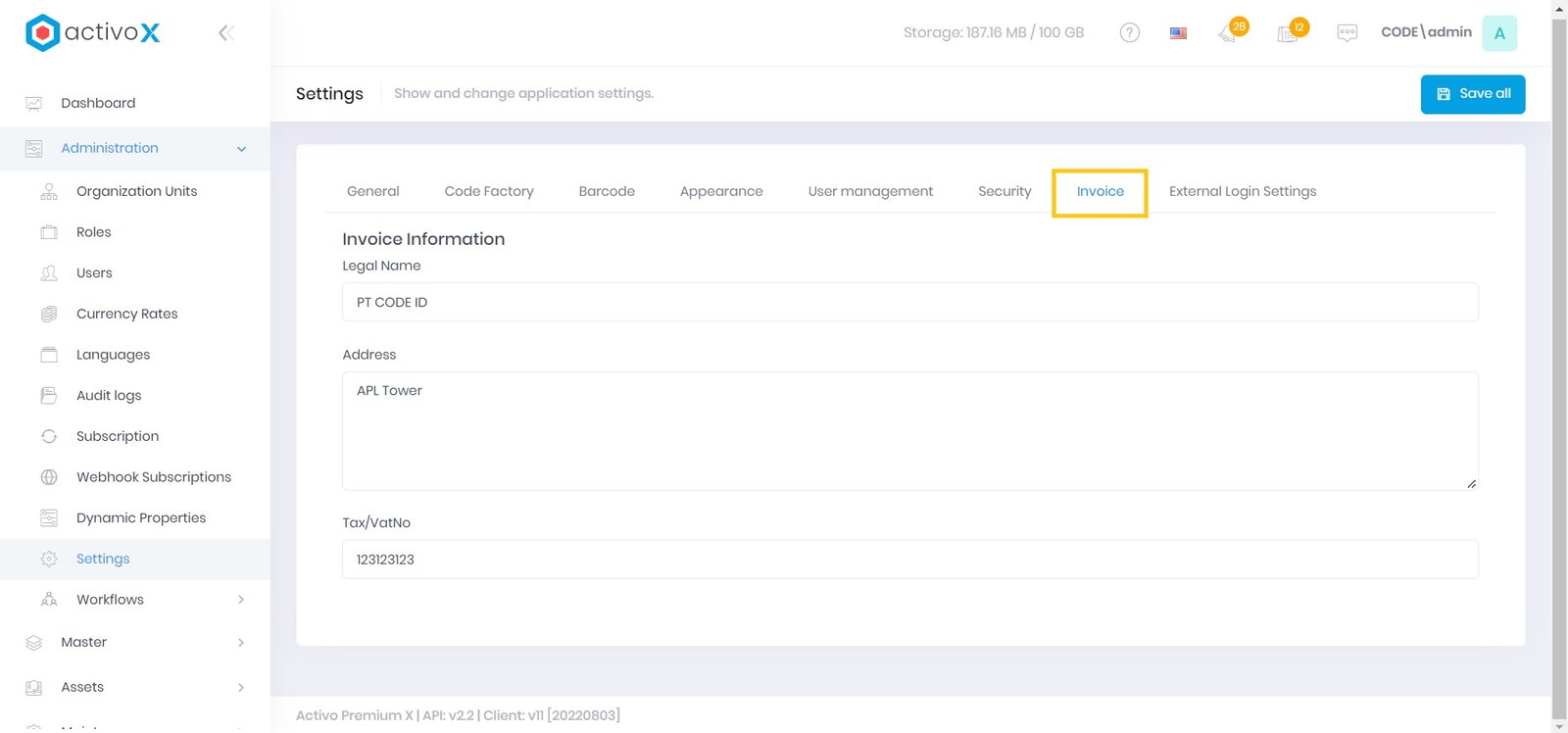This screenshot has height=733, width=1568.
Task: Collapse sidebar with double chevron icon
Action: [225, 33]
